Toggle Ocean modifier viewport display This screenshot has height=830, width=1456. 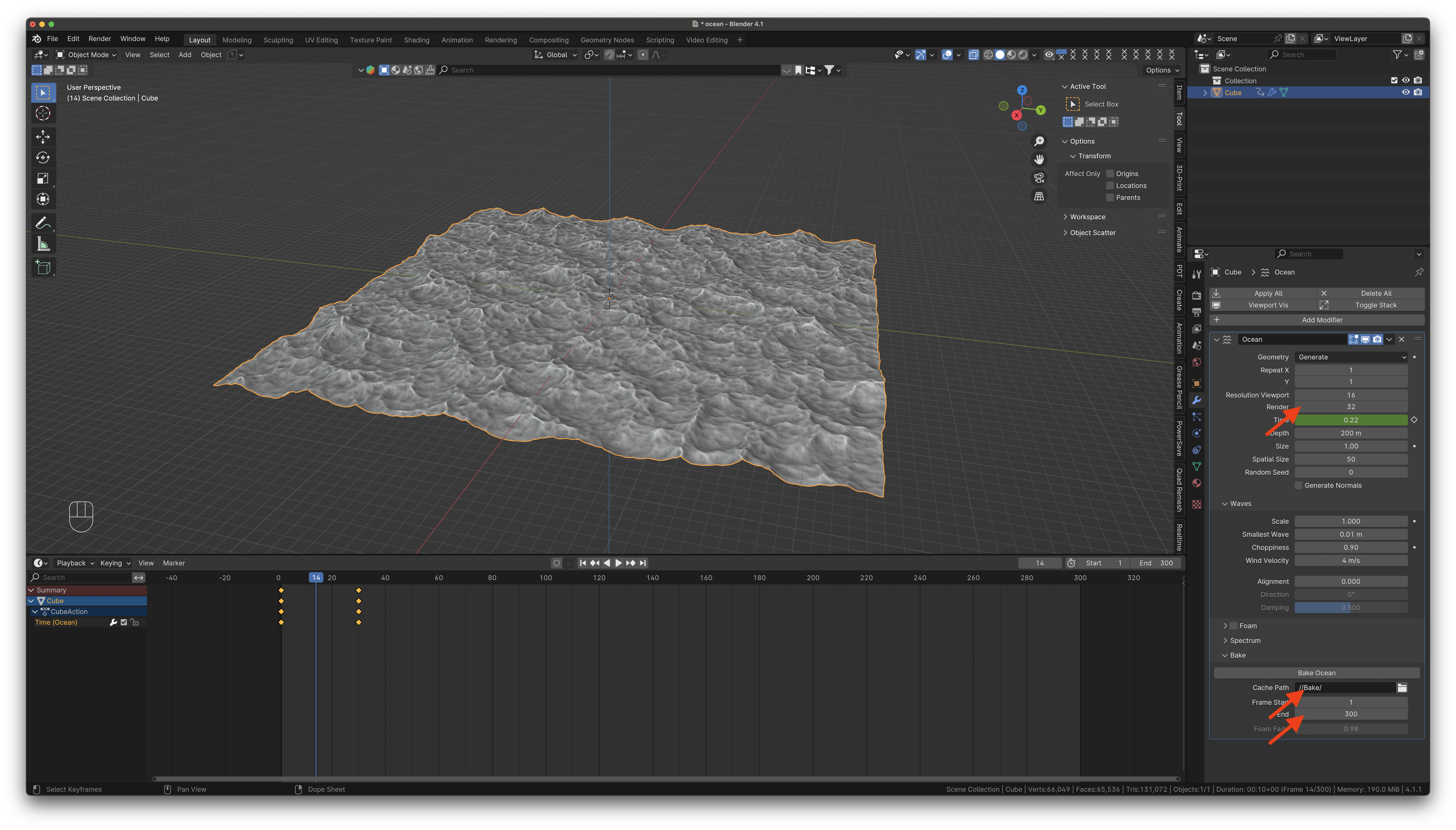(1365, 340)
